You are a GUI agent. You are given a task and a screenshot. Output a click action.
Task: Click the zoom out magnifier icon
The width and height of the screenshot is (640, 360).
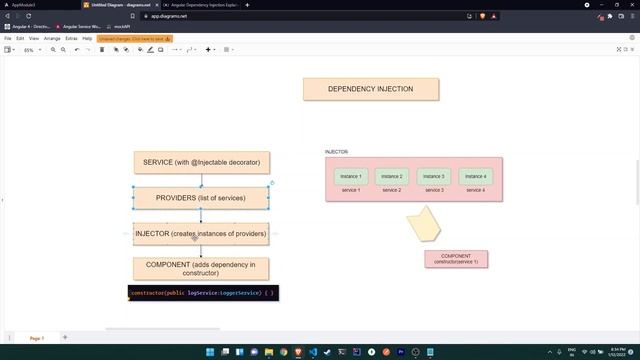coord(63,50)
